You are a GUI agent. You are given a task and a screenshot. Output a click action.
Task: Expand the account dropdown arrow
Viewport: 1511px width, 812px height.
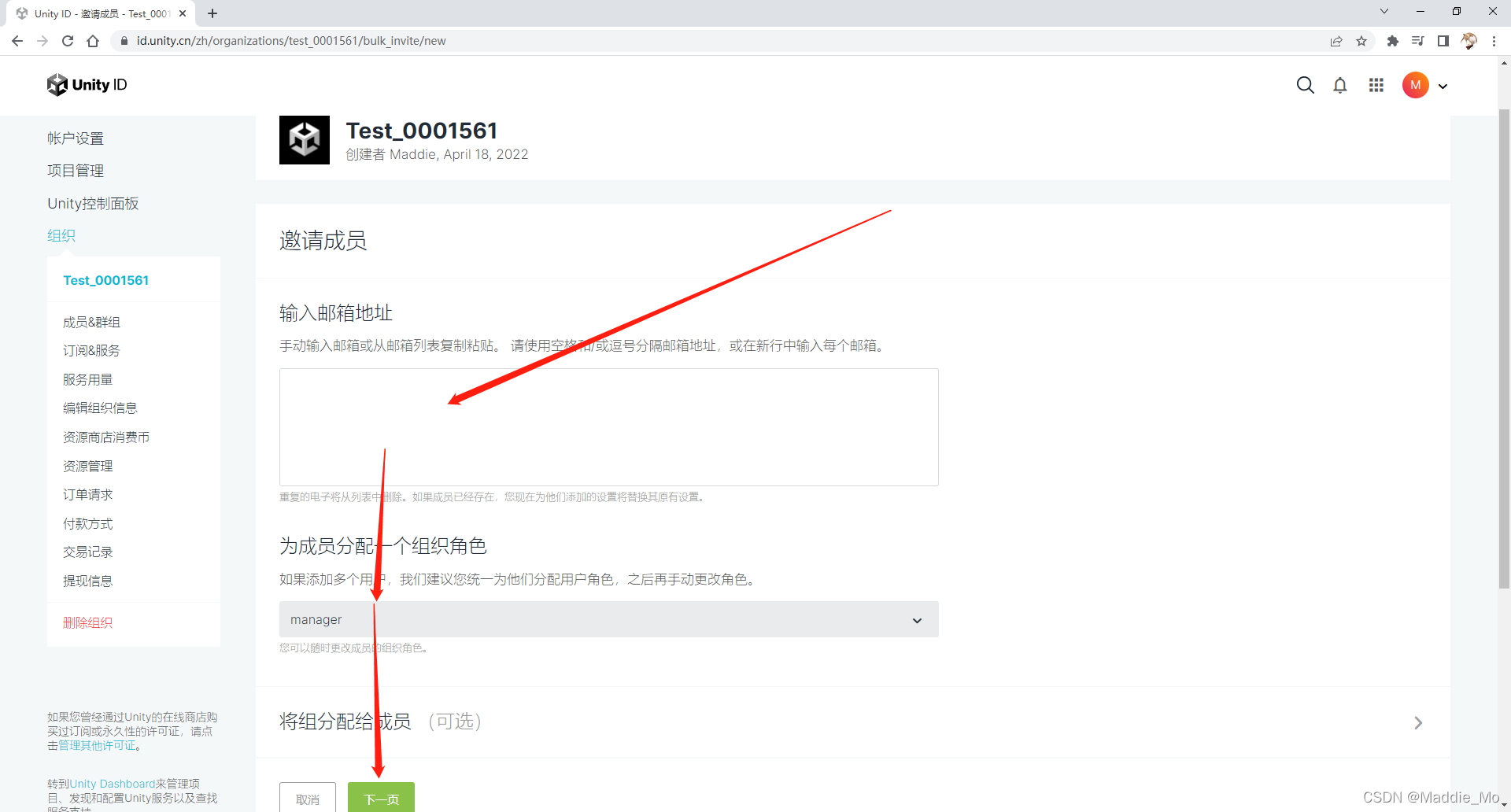(x=1443, y=87)
